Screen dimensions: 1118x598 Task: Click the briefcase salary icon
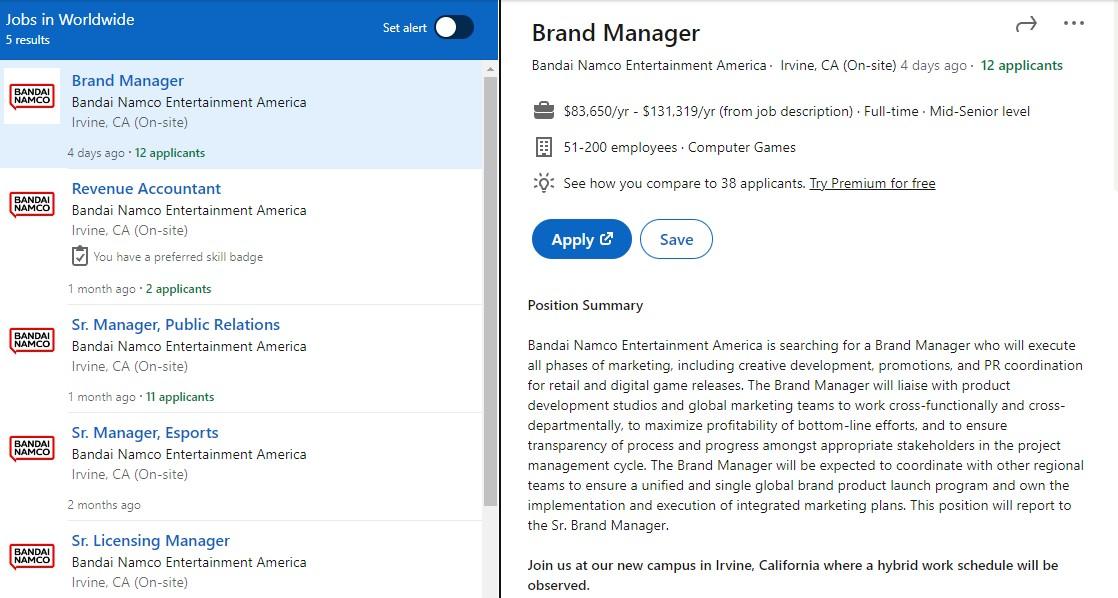543,111
